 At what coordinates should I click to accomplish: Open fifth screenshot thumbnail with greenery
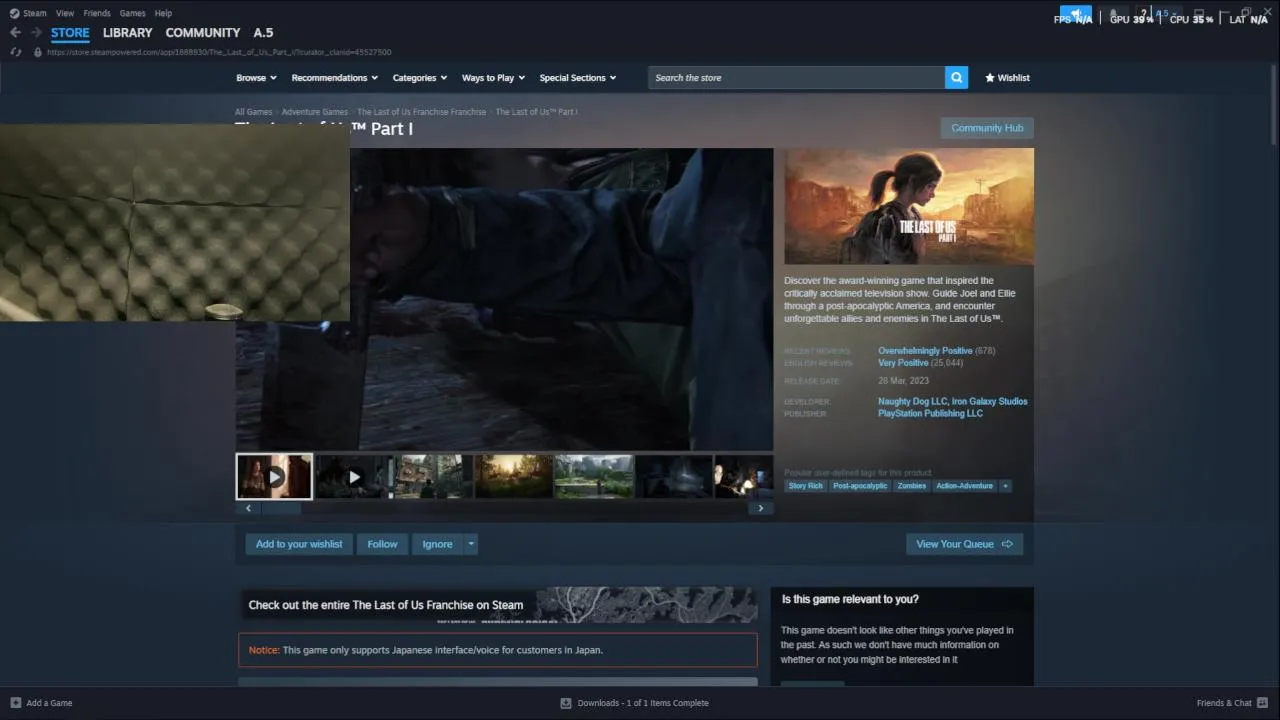[594, 477]
